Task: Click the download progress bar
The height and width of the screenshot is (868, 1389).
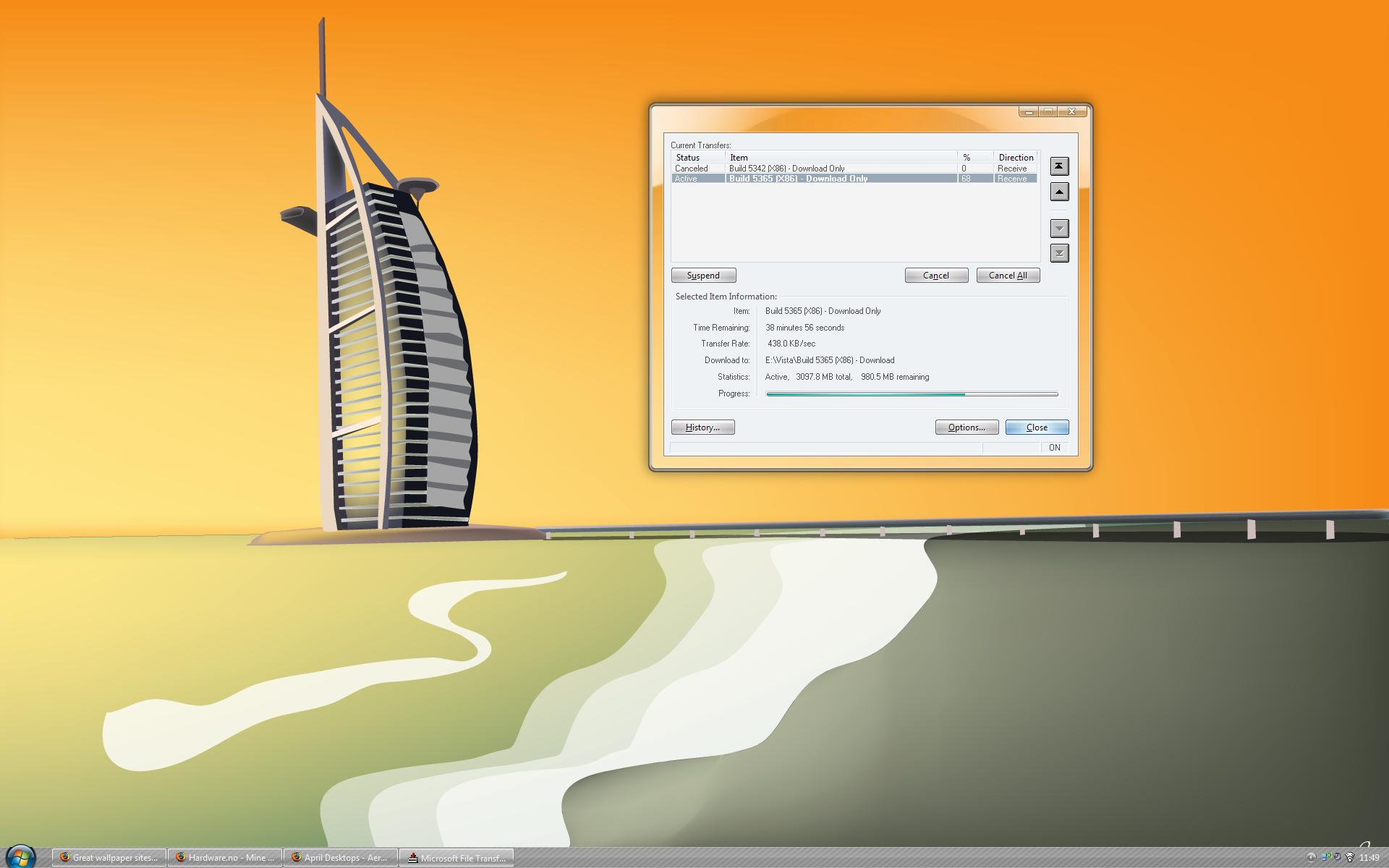Action: (x=912, y=394)
